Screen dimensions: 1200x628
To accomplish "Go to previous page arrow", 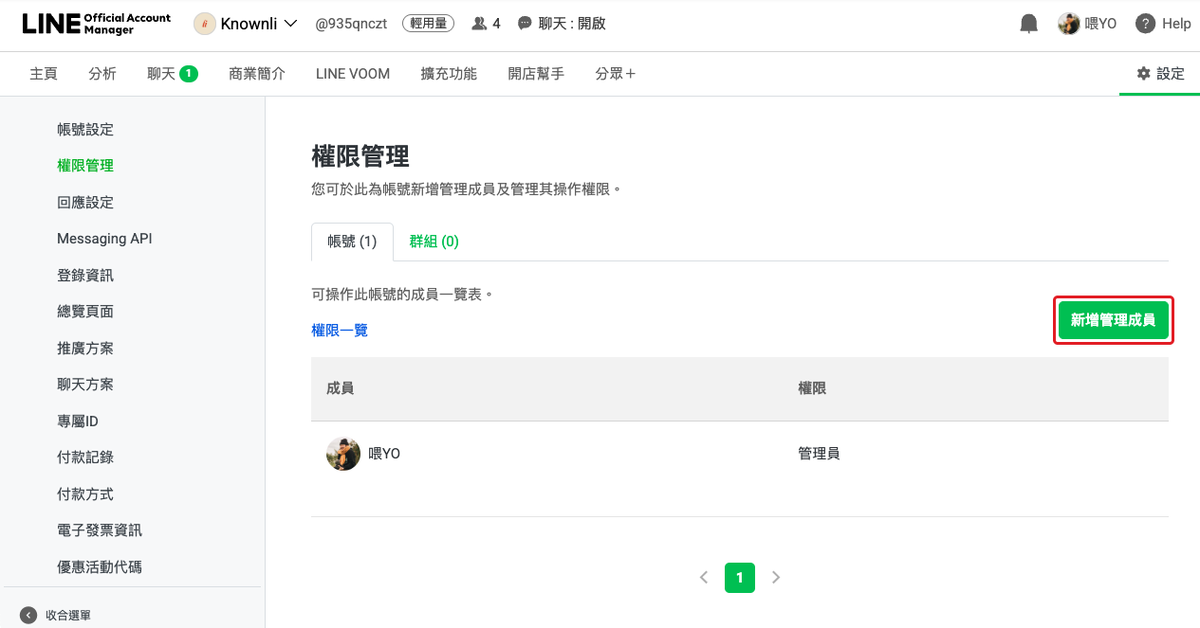I will click(704, 577).
